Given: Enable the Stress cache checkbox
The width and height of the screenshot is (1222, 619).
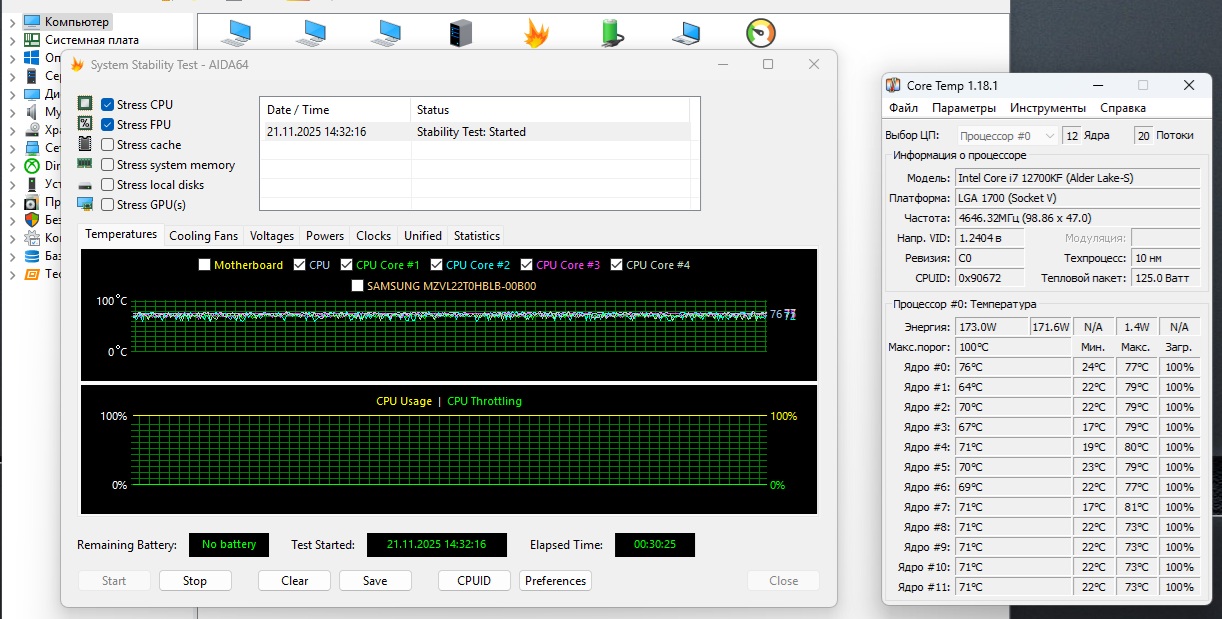Looking at the screenshot, I should (x=108, y=145).
